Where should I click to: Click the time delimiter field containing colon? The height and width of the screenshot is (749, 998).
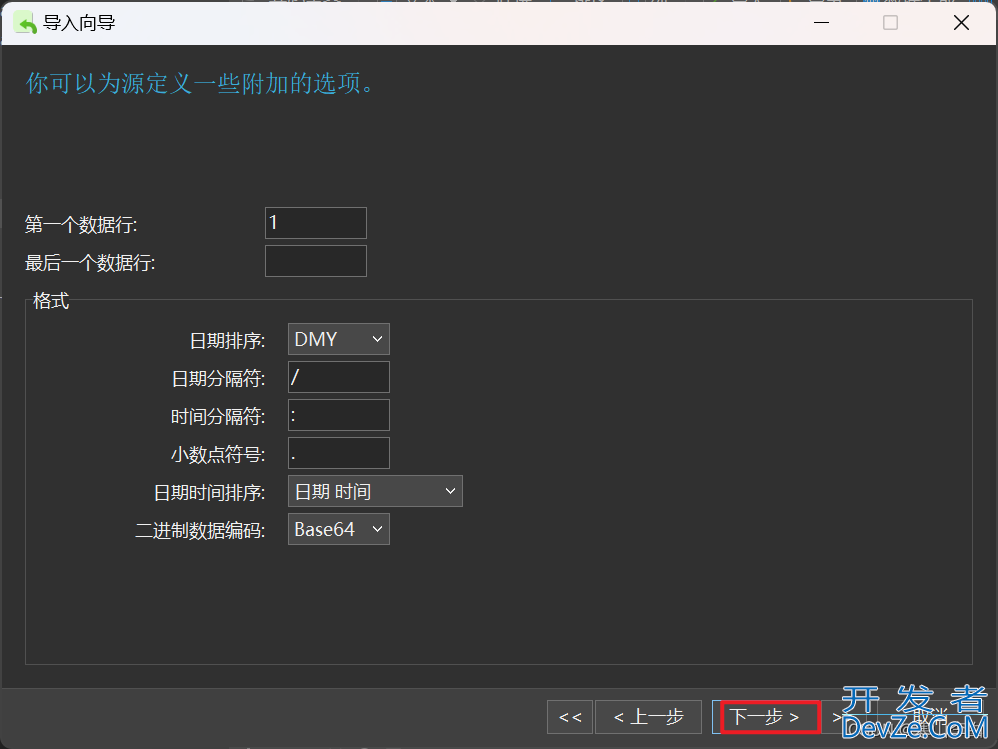pos(339,416)
